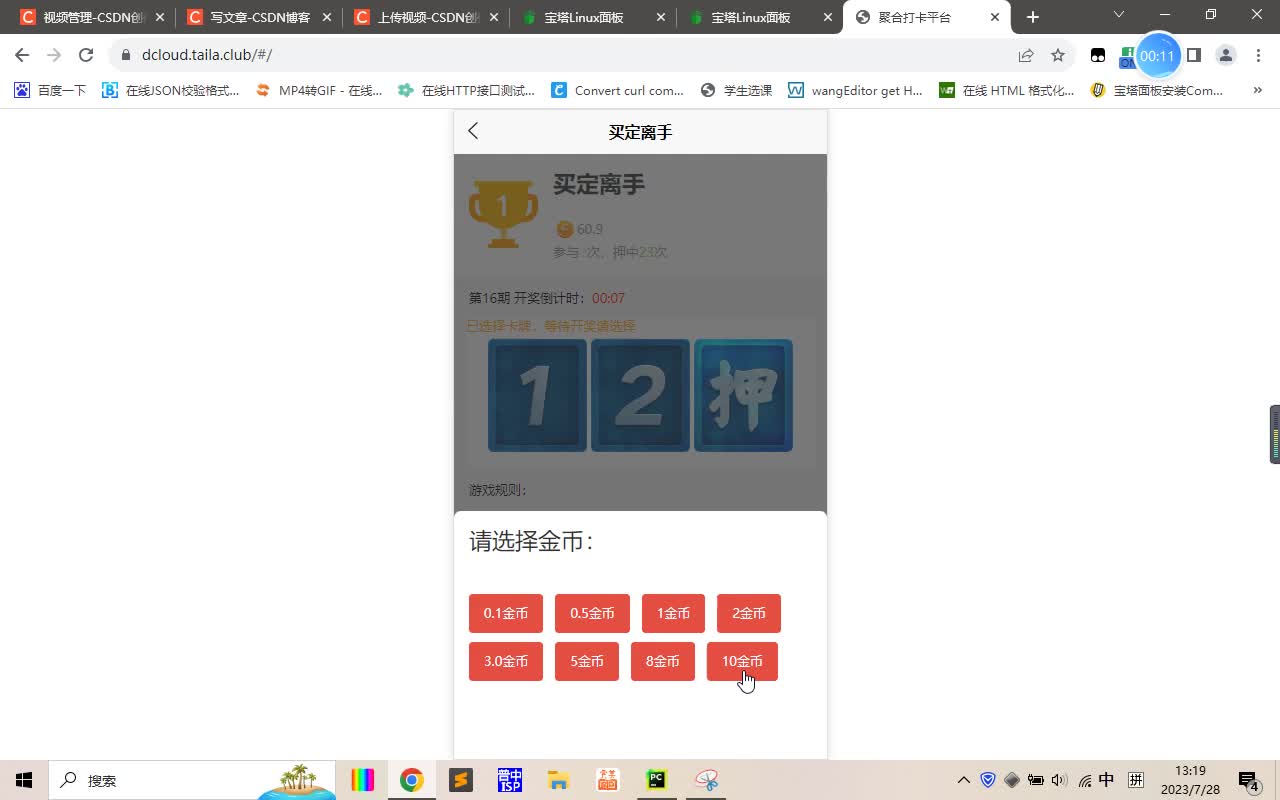
Task: Open the 在线HTTP接口测试 bookmark
Action: 466,90
